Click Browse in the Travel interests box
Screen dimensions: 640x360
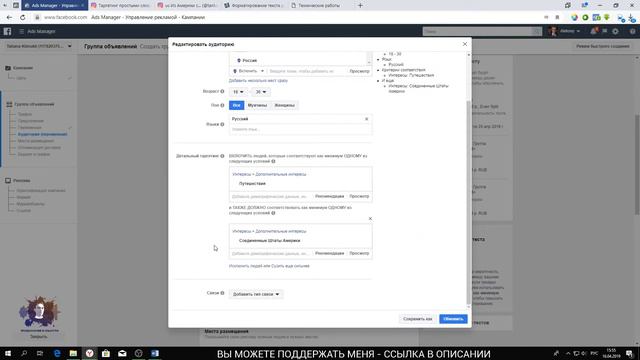tap(359, 196)
